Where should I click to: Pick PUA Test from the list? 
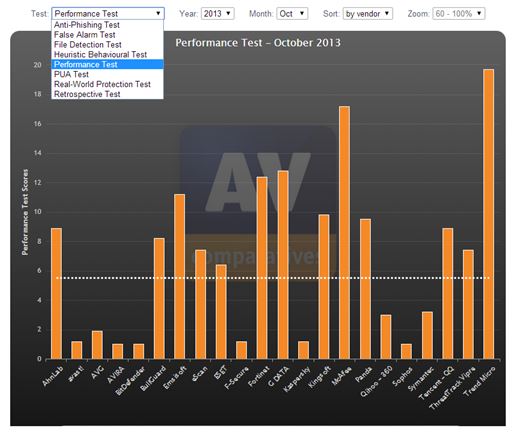point(107,74)
